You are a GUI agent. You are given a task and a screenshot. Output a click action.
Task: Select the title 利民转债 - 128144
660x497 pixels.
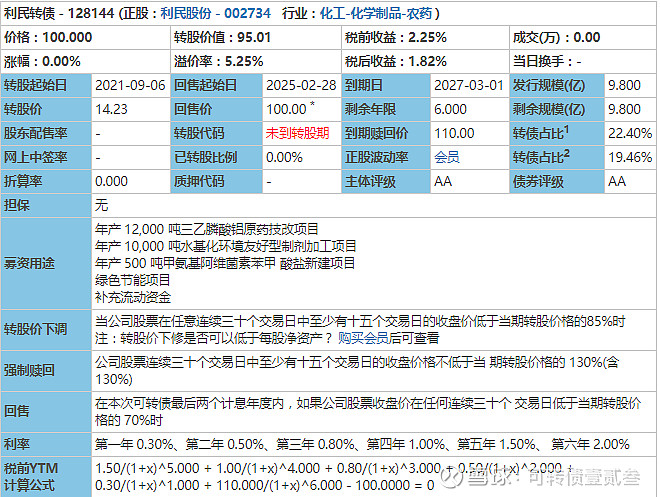59,13
